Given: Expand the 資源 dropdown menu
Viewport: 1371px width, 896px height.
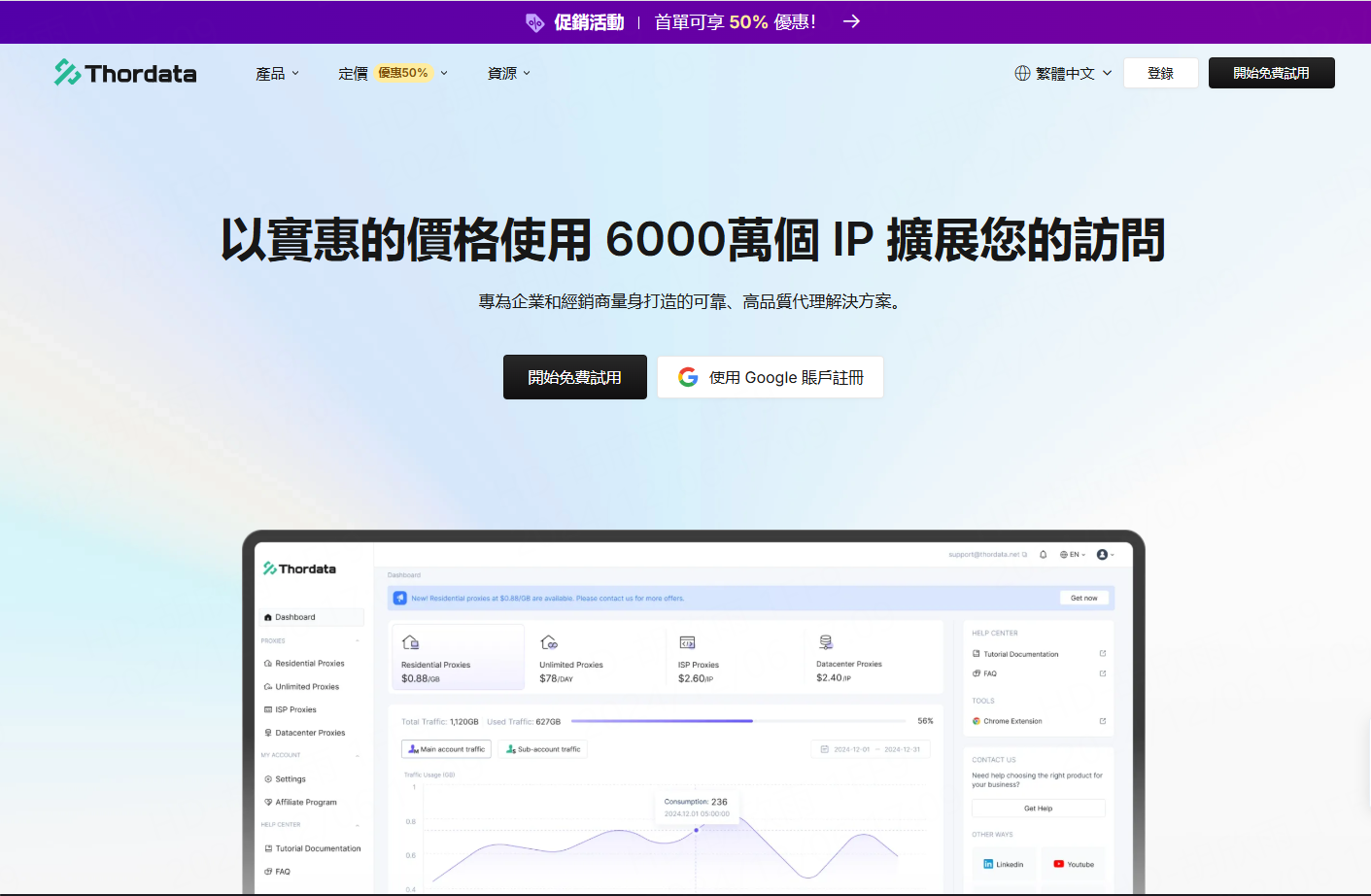Looking at the screenshot, I should [508, 74].
